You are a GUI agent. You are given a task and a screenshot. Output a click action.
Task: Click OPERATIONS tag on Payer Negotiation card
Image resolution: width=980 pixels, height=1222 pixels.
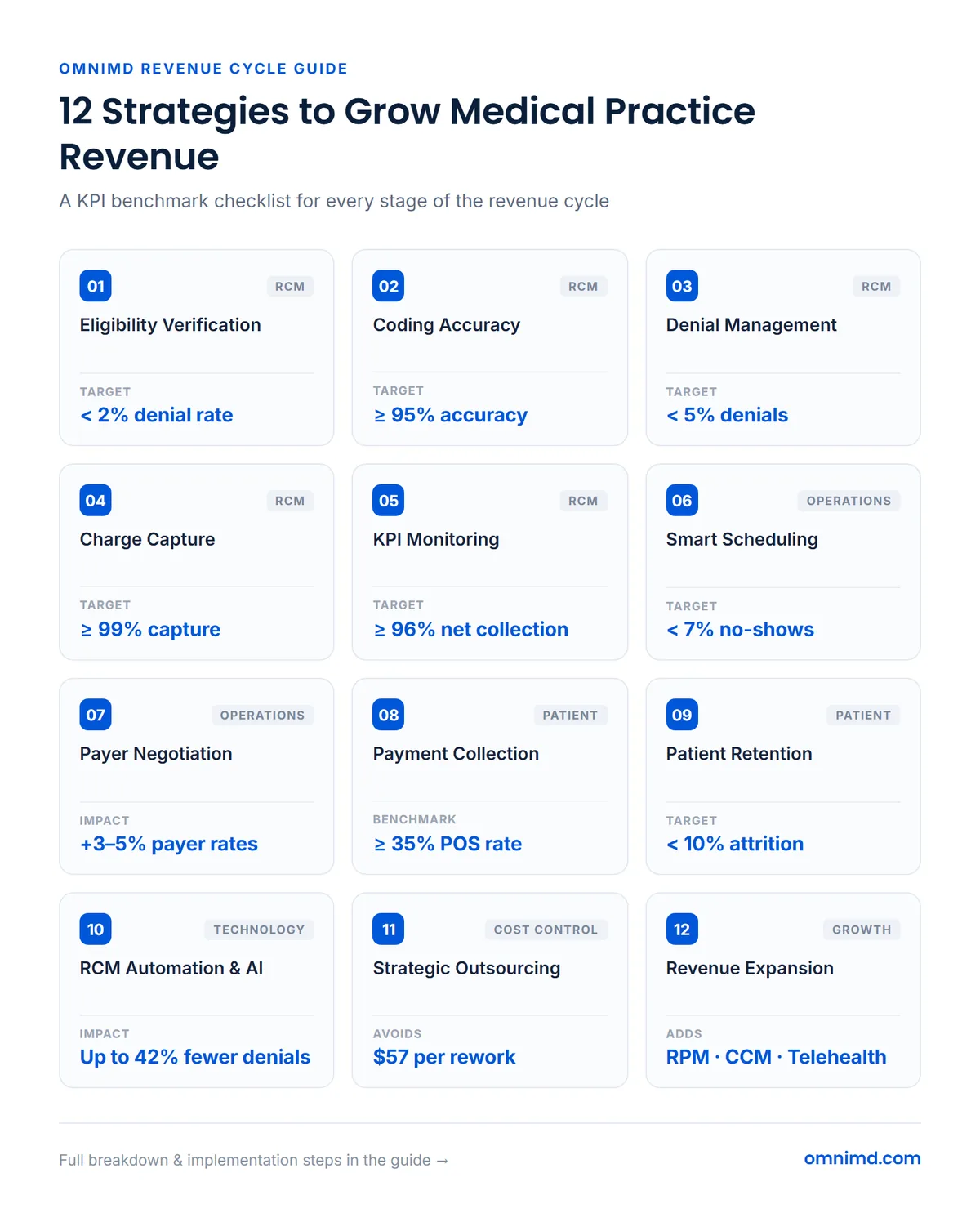pyautogui.click(x=262, y=716)
